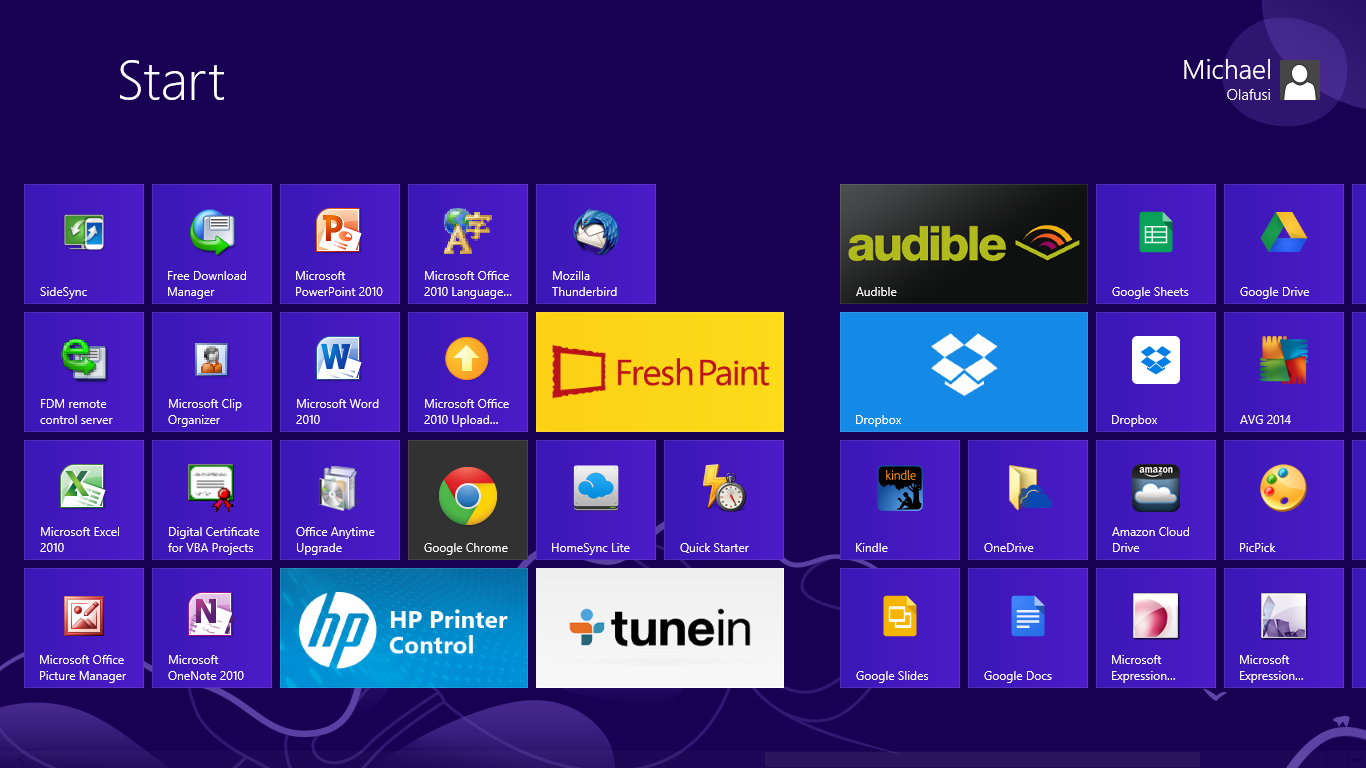The width and height of the screenshot is (1366, 768).
Task: Open the SideSync app tile
Action: coord(84,244)
